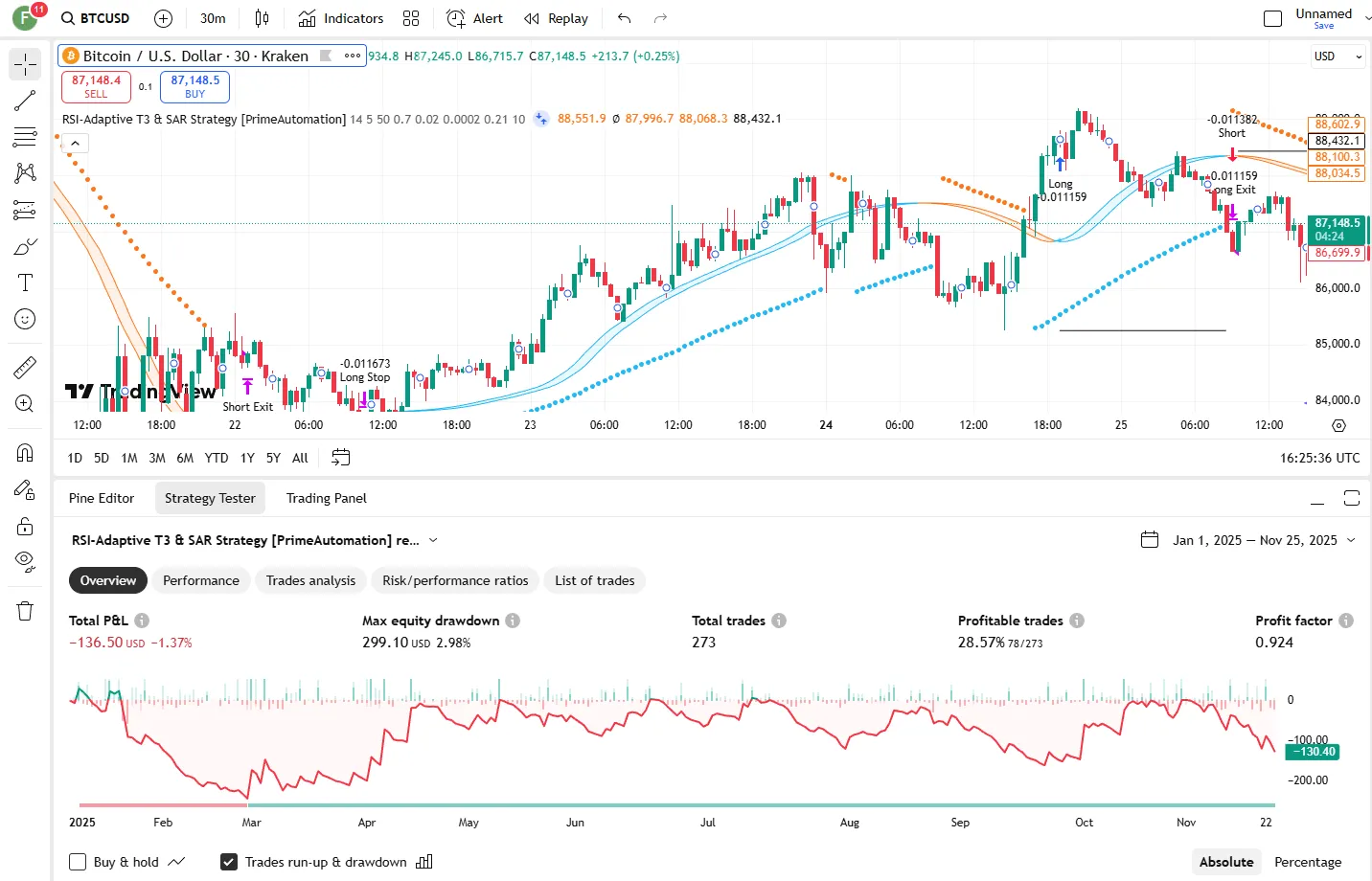Toggle hide all drawings eye icon
1372x881 pixels.
(25, 561)
